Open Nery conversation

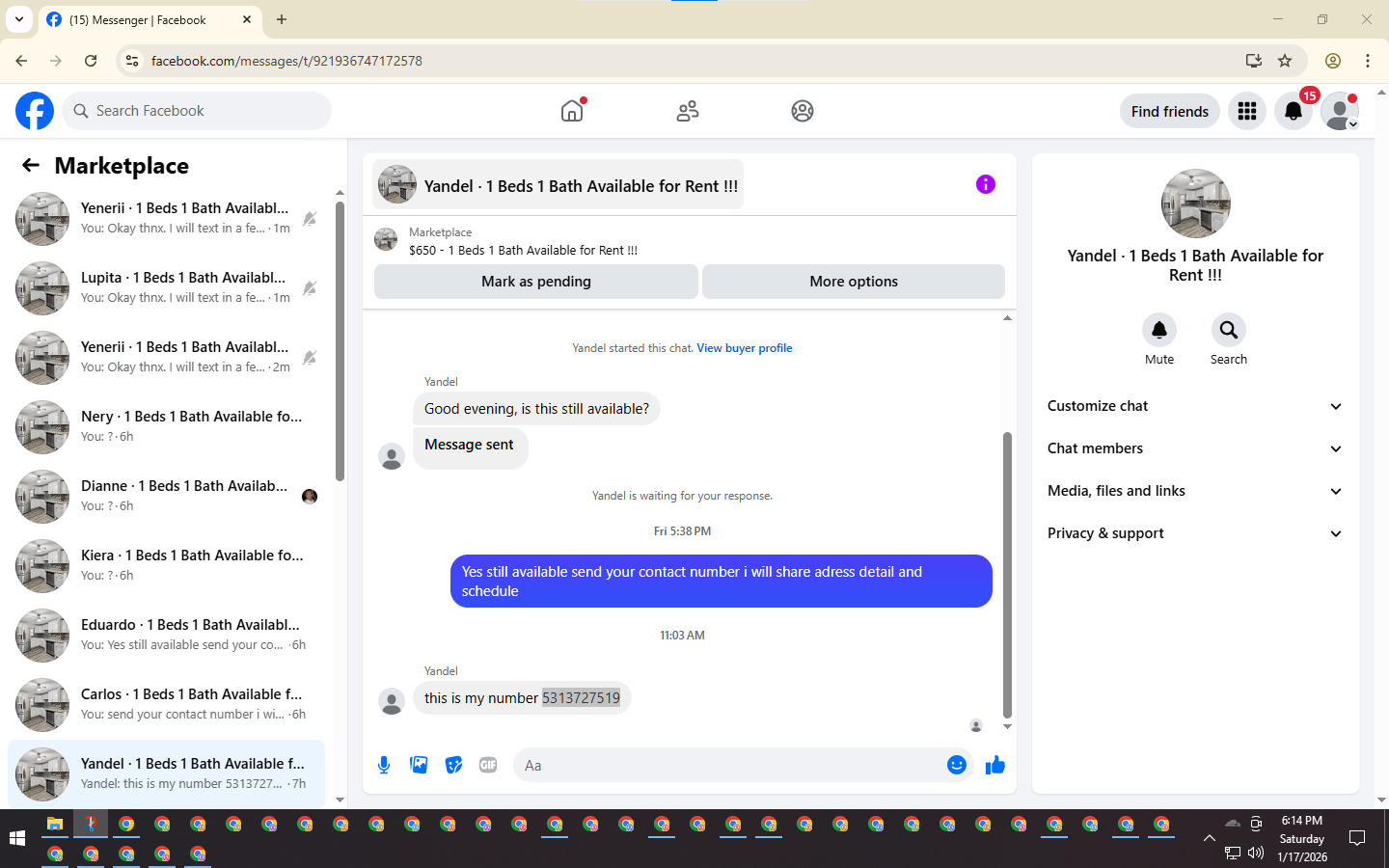[x=166, y=427]
